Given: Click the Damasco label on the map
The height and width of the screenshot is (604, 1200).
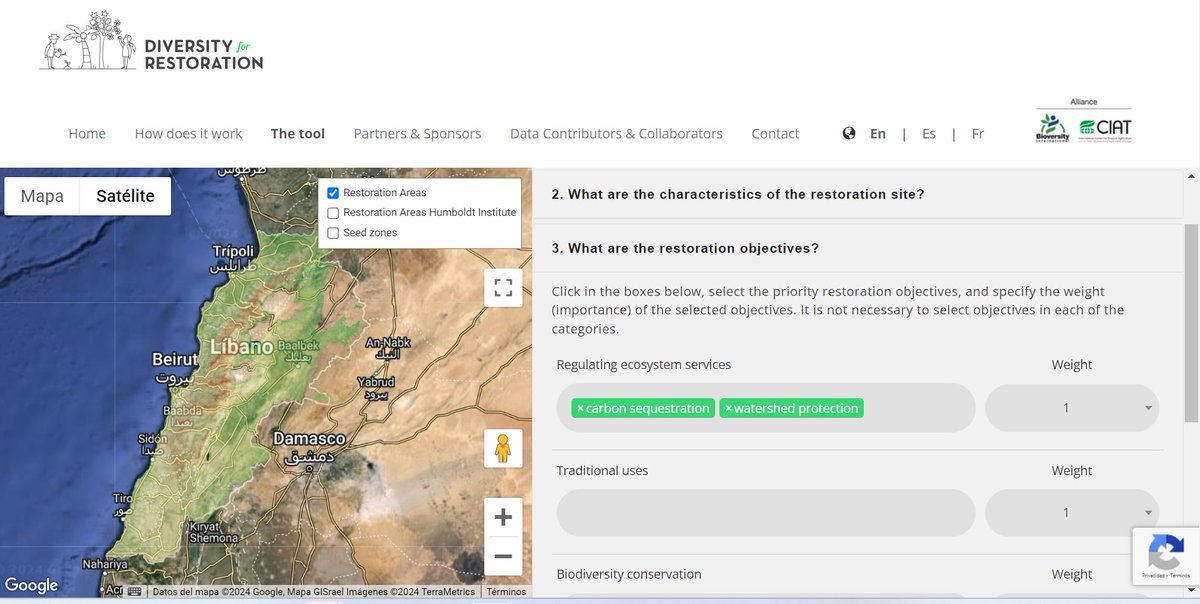Looking at the screenshot, I should (x=310, y=439).
